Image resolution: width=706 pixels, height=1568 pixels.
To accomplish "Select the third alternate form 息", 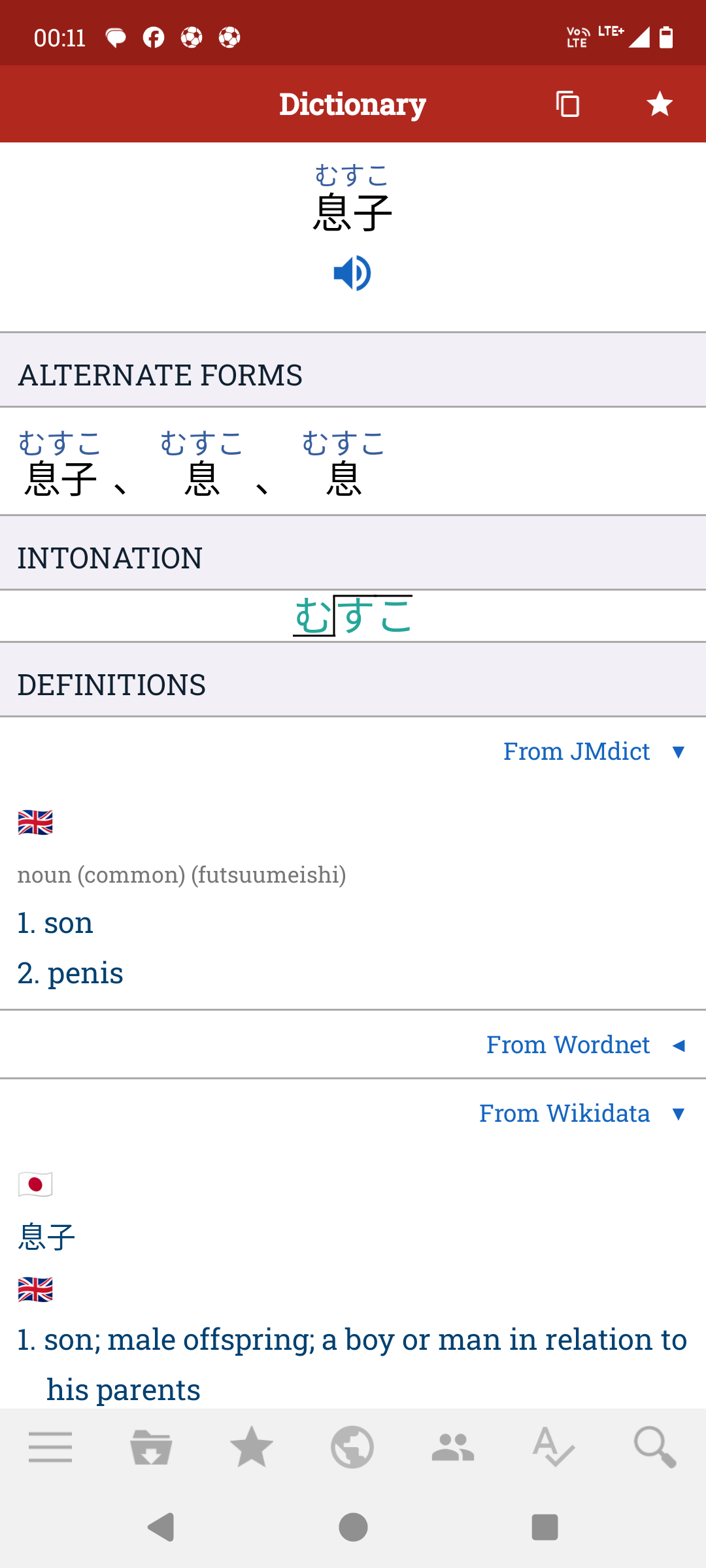I will pyautogui.click(x=344, y=463).
